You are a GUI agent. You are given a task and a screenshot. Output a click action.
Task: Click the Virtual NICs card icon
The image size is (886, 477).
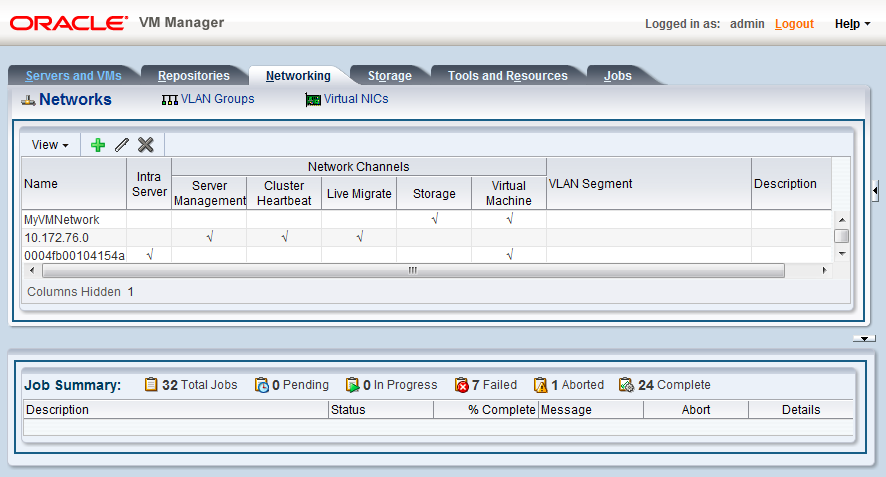313,100
